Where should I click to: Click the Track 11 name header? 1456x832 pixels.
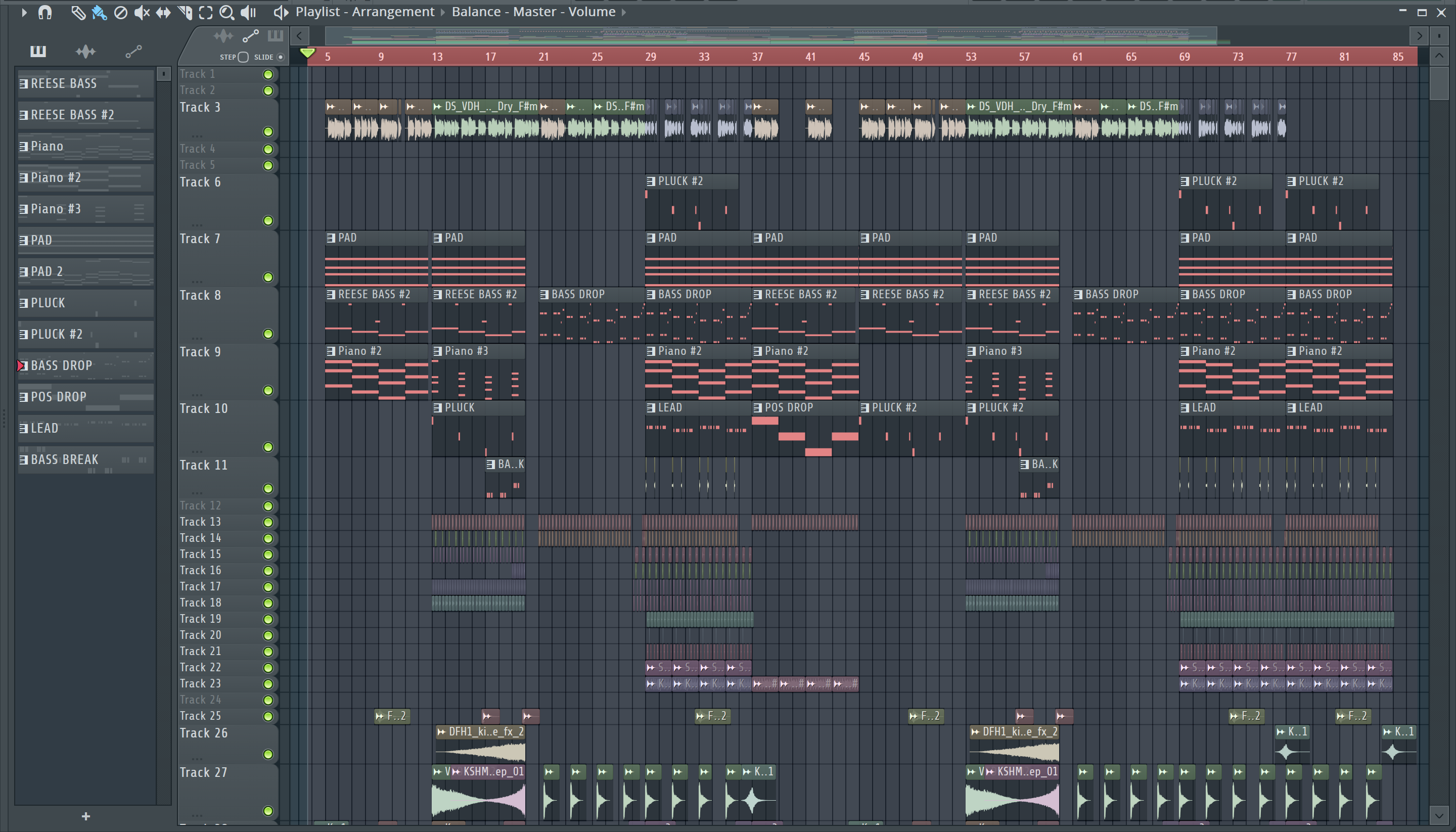click(203, 465)
